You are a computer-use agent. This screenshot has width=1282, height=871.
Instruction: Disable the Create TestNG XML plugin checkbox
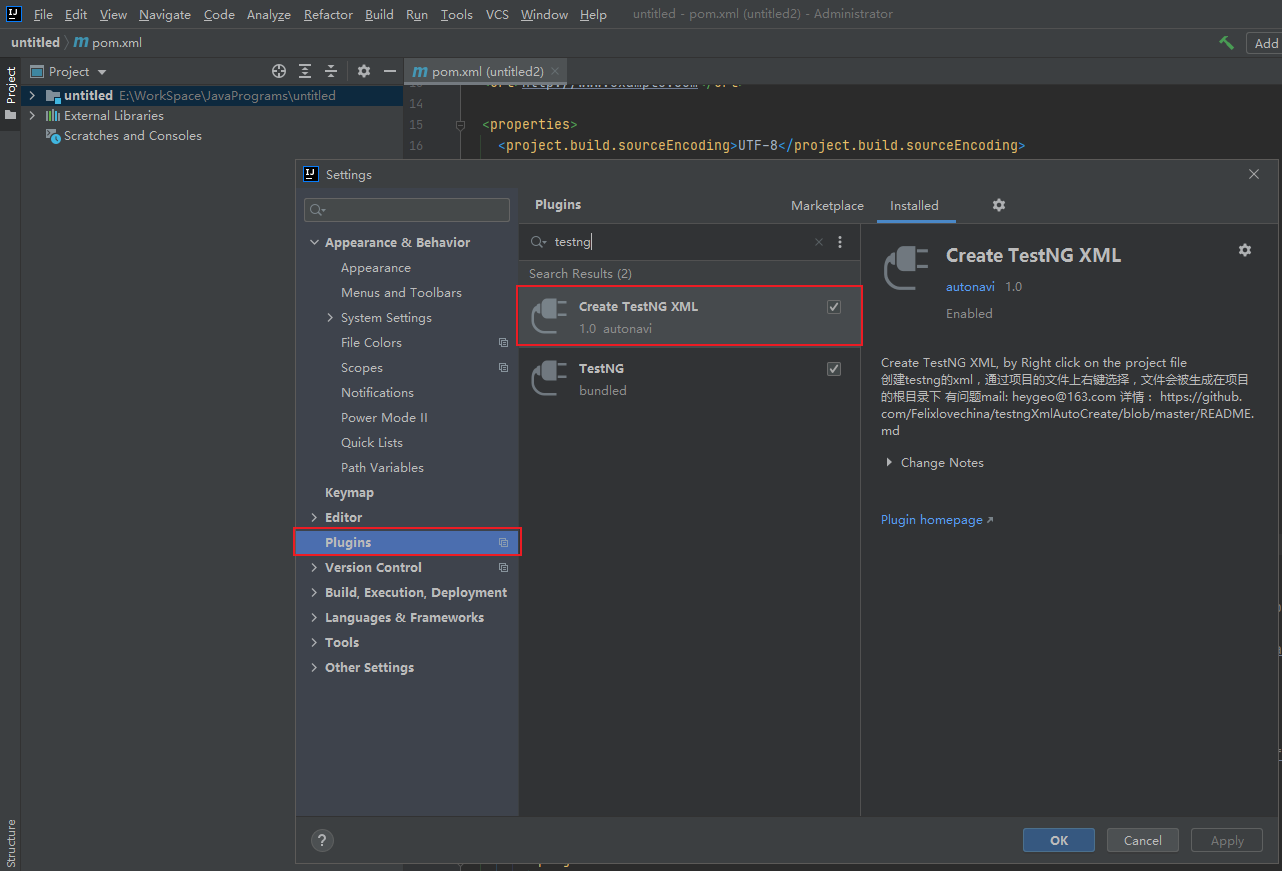pyautogui.click(x=834, y=307)
